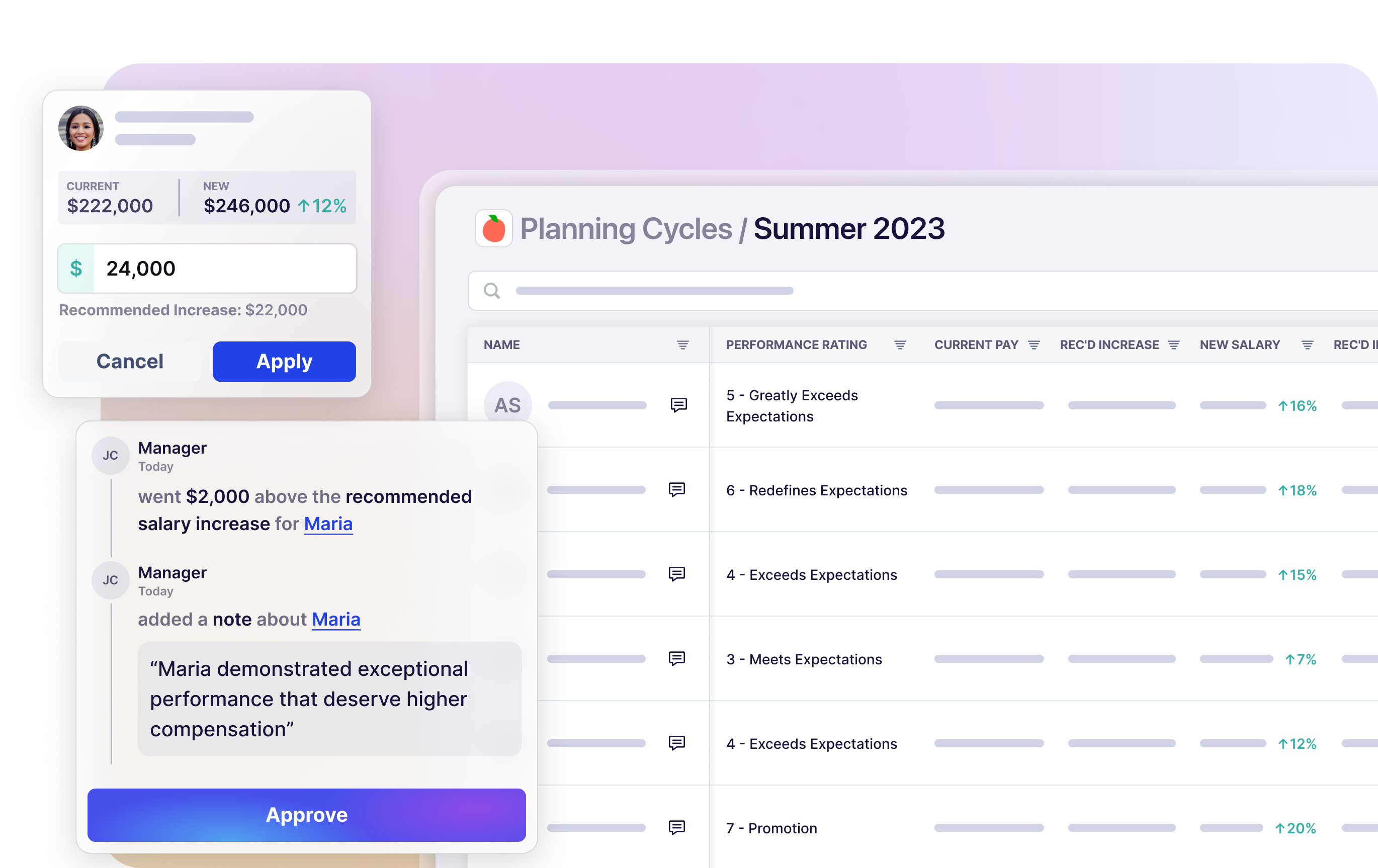1378x868 pixels.
Task: Approve the manager's salary change
Action: pyautogui.click(x=306, y=815)
